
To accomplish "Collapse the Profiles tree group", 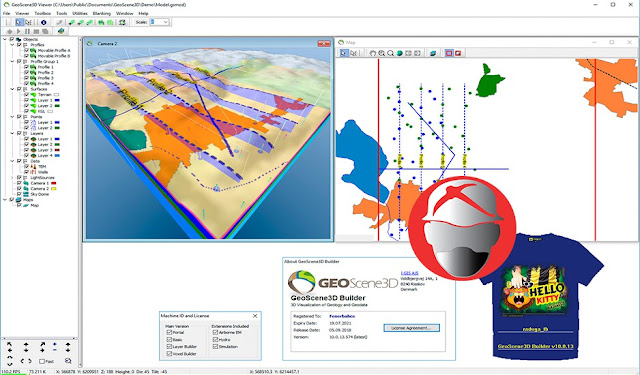I will [x=12, y=45].
